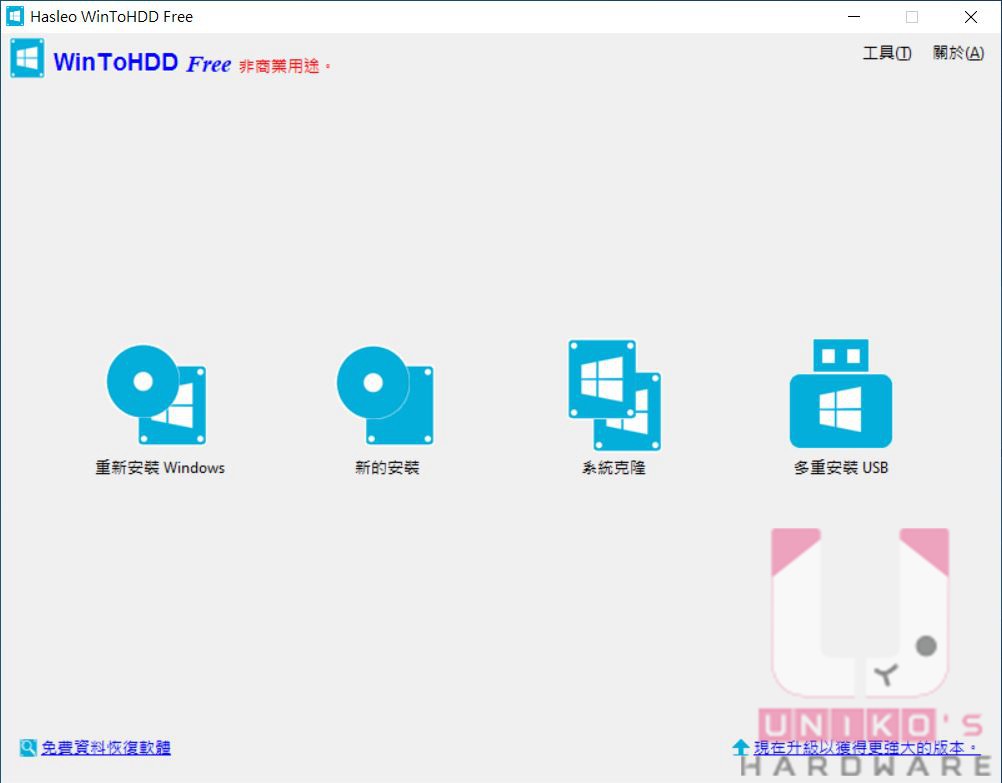
Task: Open the 工具(T) menu
Action: [887, 52]
